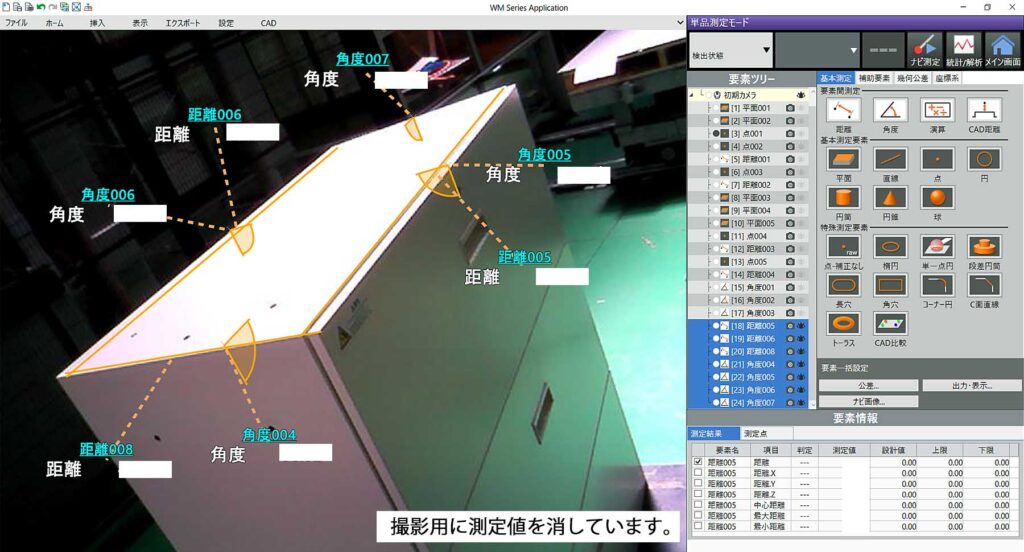The height and width of the screenshot is (552, 1024).
Task: Select the 角度 (angle) measurement tool icon
Action: (889, 111)
